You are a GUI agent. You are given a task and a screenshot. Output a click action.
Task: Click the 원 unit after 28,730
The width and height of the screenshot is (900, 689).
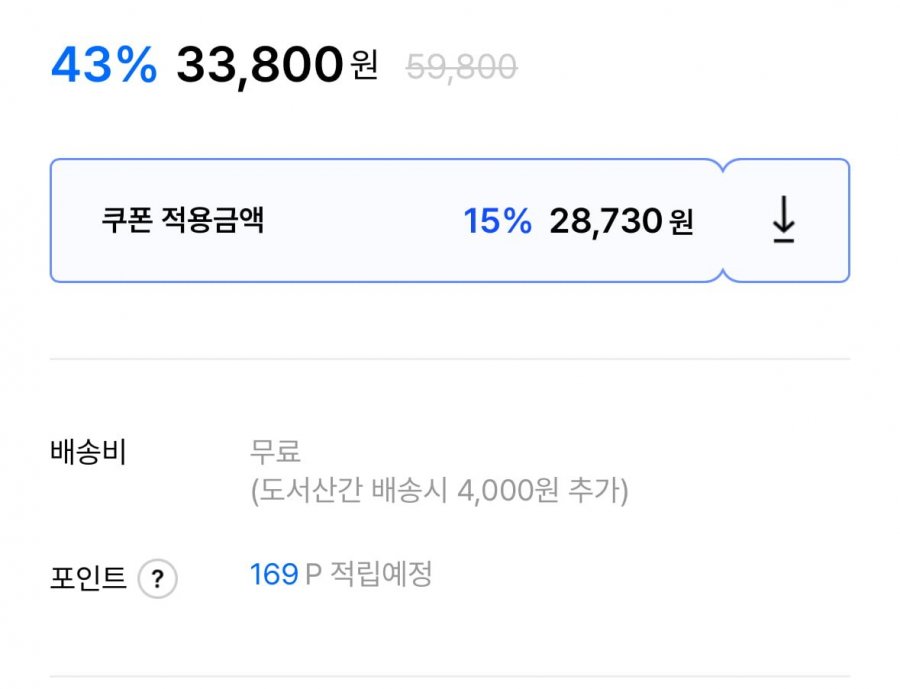(681, 222)
